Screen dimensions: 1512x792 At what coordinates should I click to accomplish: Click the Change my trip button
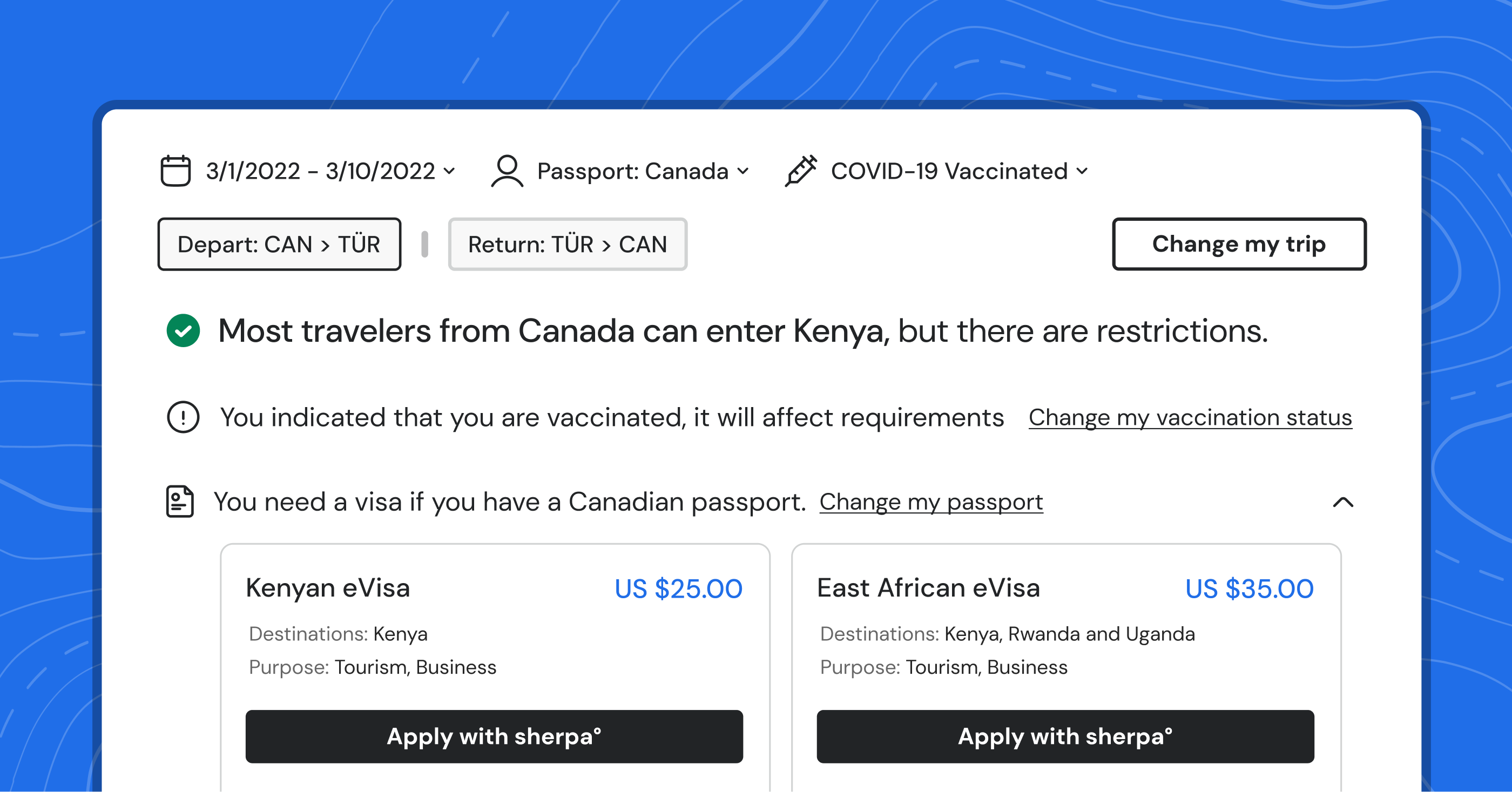tap(1239, 244)
